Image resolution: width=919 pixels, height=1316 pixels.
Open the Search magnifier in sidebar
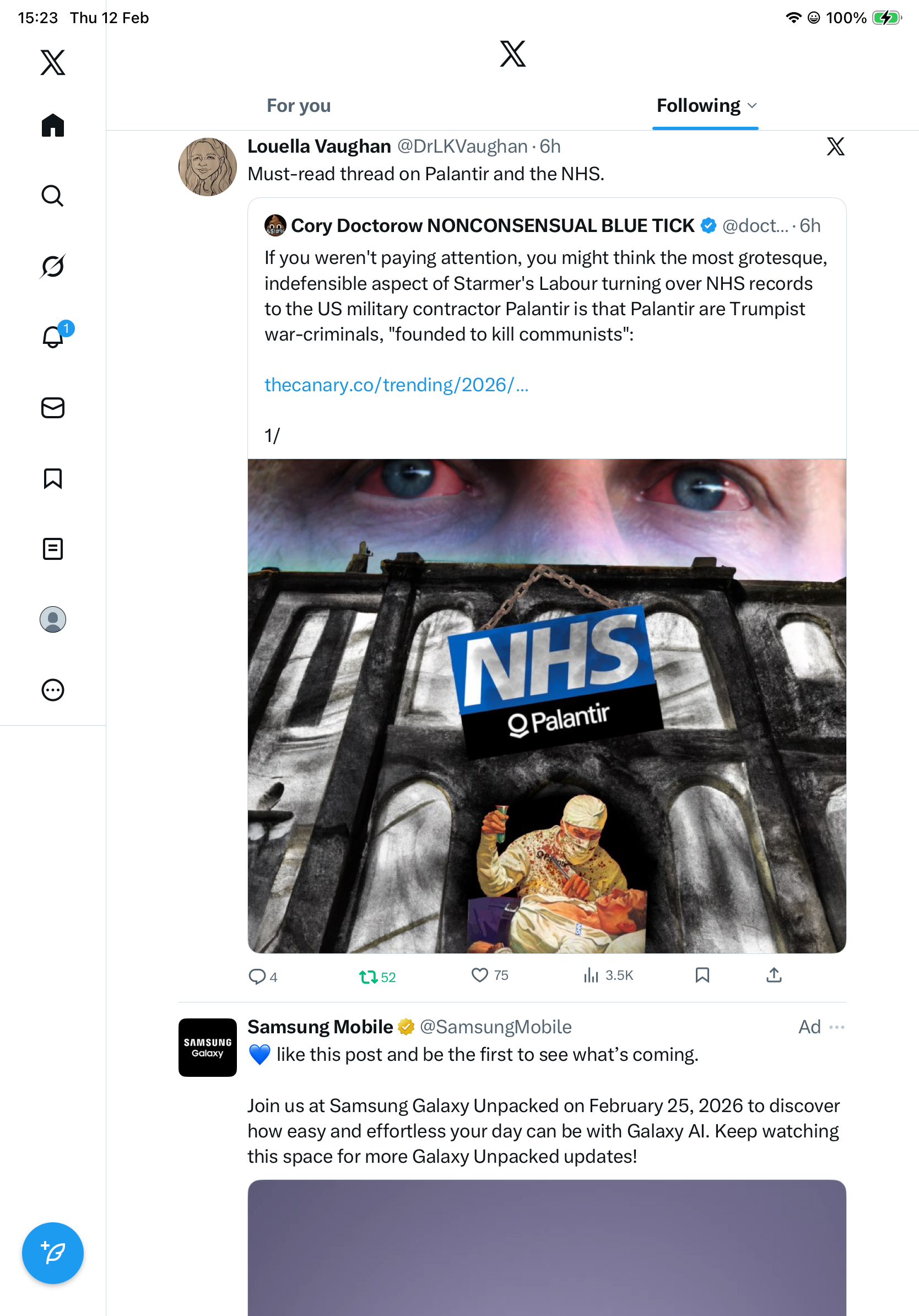click(53, 196)
